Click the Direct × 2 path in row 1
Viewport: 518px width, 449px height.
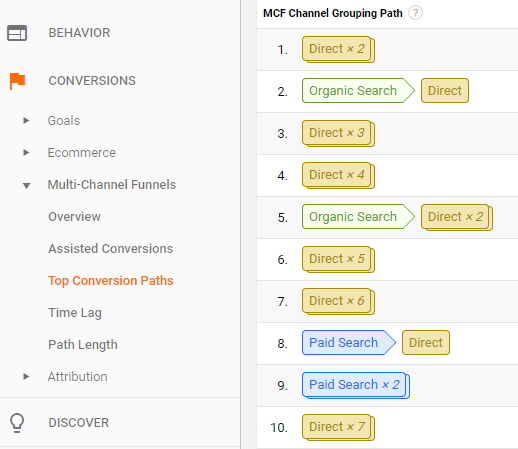[x=338, y=49]
